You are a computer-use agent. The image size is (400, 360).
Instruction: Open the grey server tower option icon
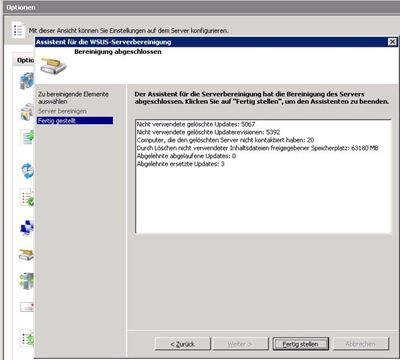(27, 281)
